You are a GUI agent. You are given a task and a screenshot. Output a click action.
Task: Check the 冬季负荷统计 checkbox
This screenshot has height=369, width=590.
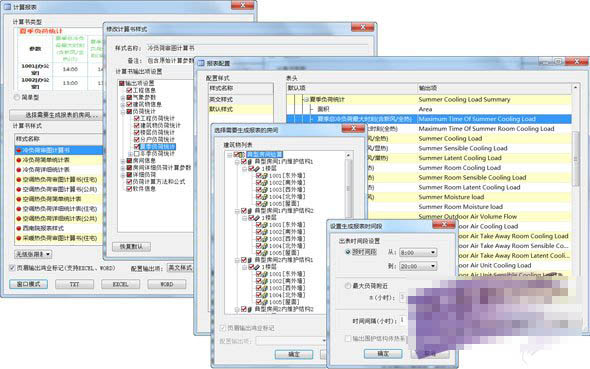pos(137,153)
